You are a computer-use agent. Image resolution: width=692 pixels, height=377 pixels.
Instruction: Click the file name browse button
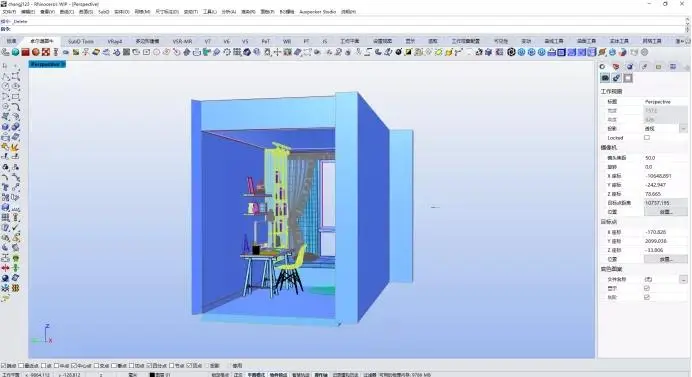683,279
